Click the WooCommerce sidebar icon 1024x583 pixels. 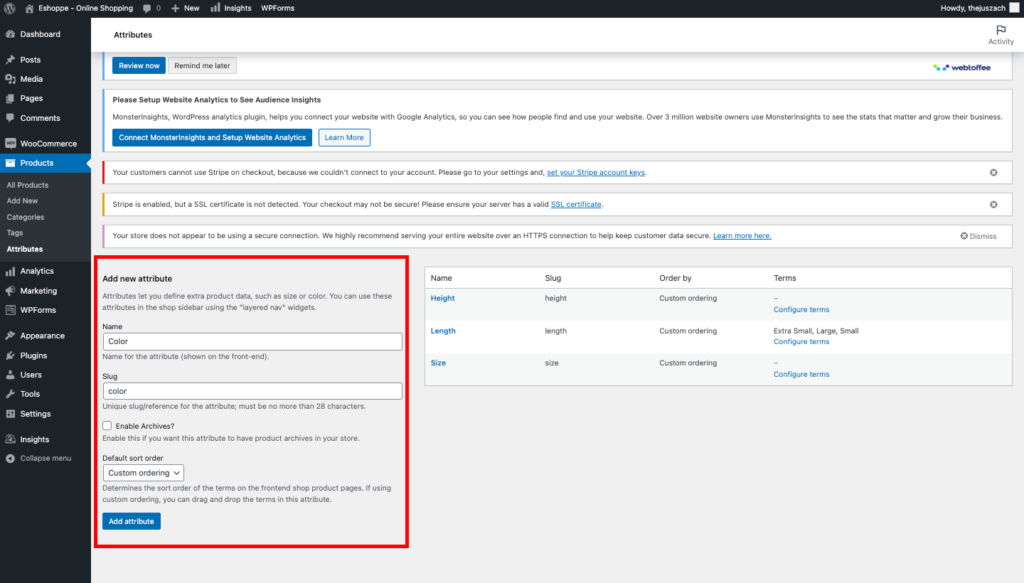[x=10, y=144]
